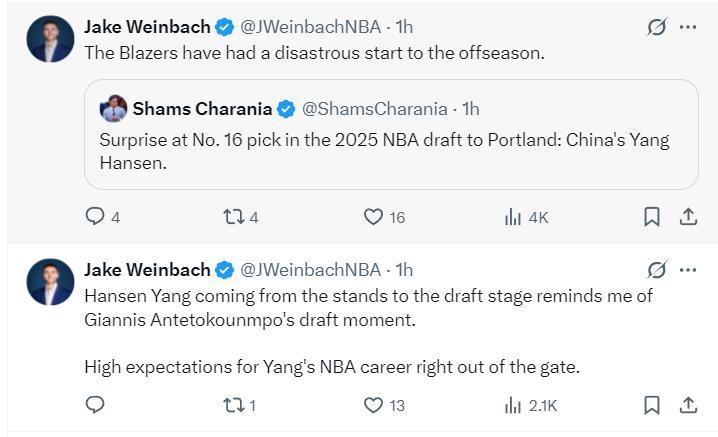Repost the Blazers disastrous offseason tweet
Image resolution: width=718 pixels, height=437 pixels.
click(x=233, y=217)
